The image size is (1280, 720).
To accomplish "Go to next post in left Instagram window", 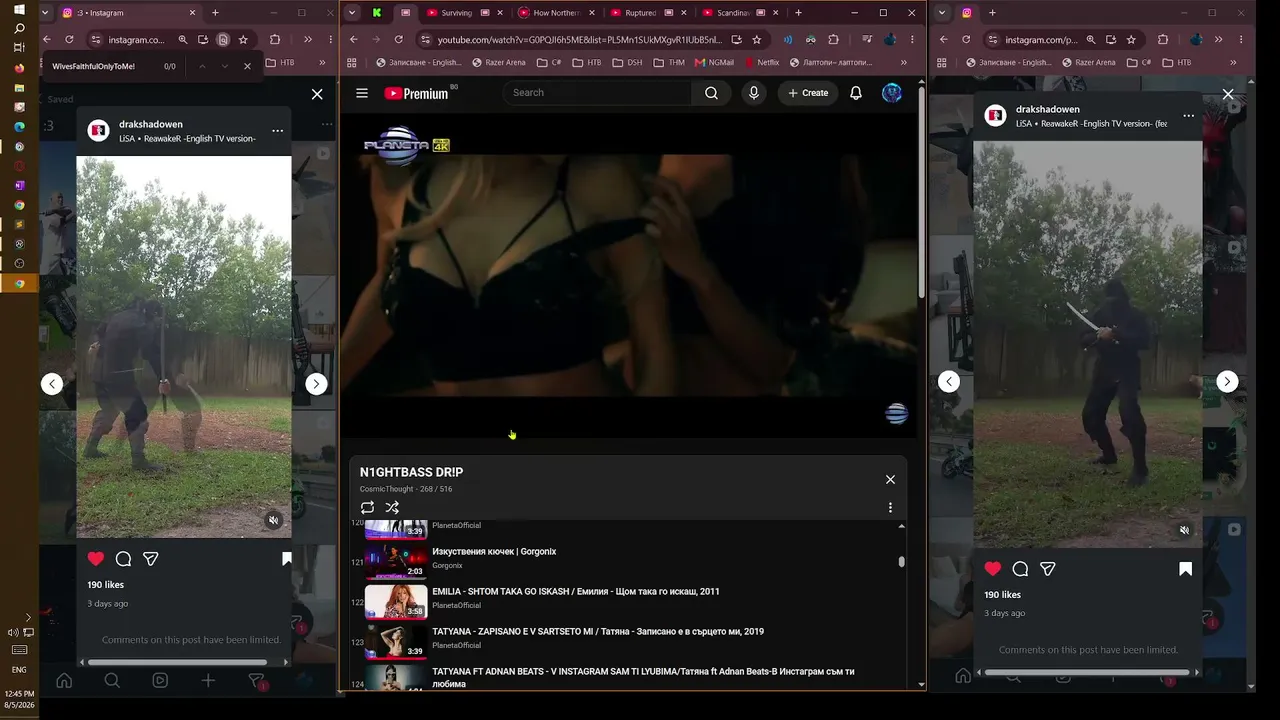I will [x=316, y=383].
